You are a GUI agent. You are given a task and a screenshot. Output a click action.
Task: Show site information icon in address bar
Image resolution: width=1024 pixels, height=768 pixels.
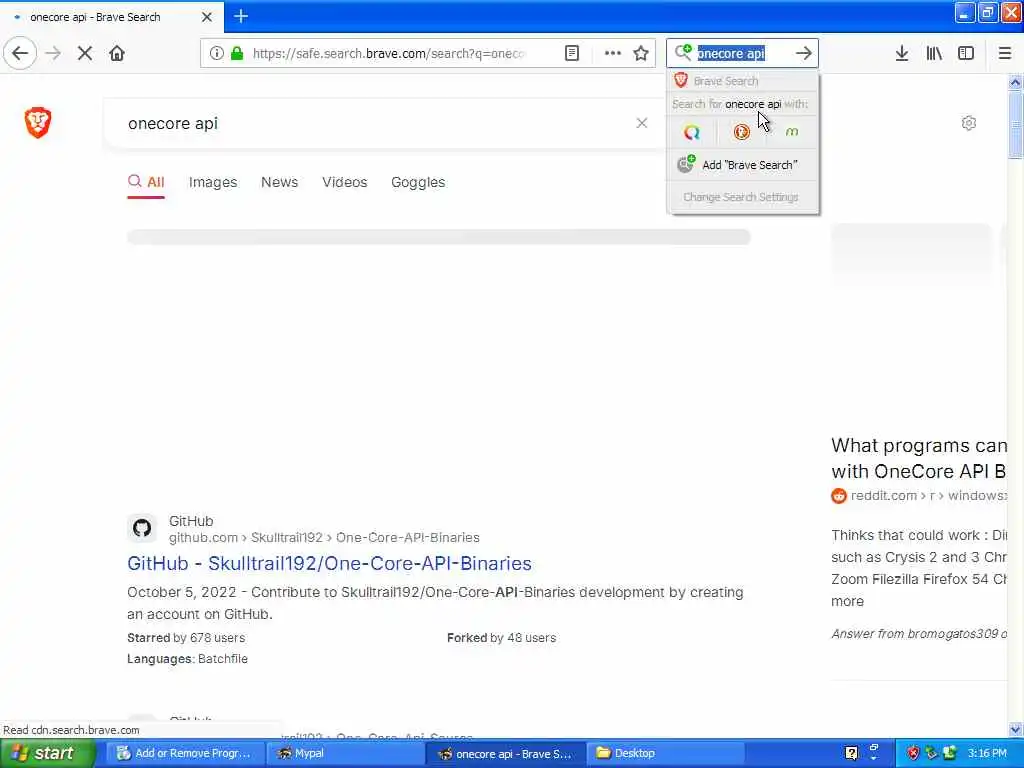pyautogui.click(x=217, y=54)
